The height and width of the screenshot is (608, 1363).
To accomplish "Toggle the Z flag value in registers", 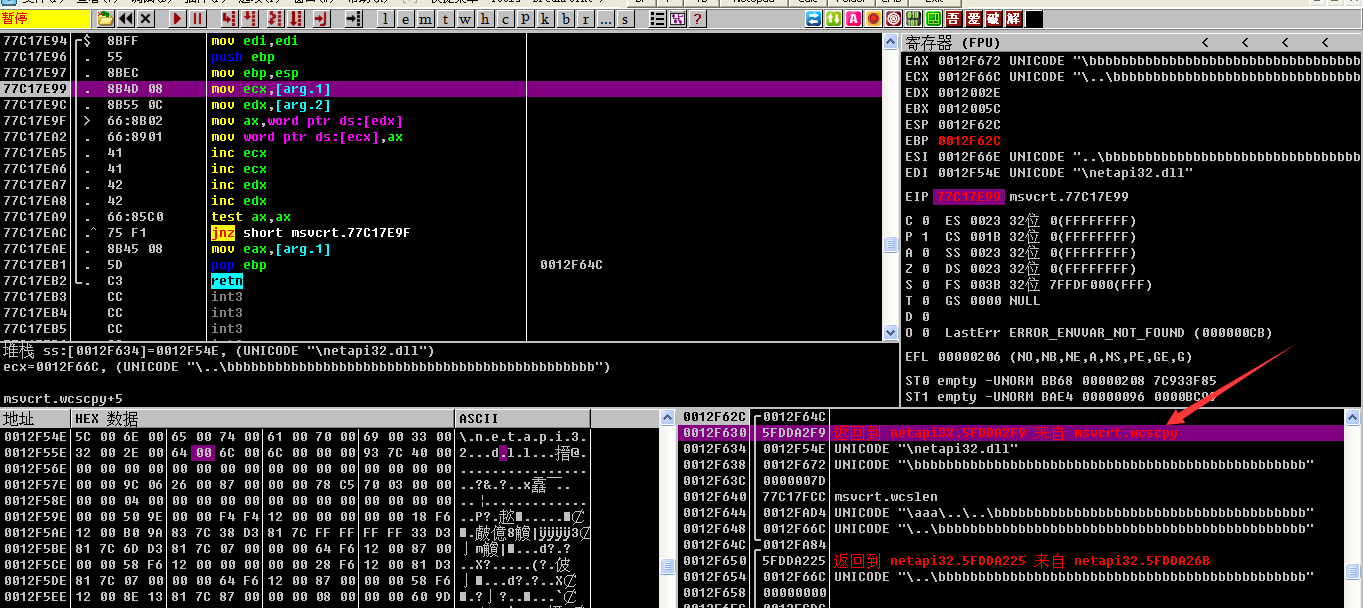I will [925, 269].
